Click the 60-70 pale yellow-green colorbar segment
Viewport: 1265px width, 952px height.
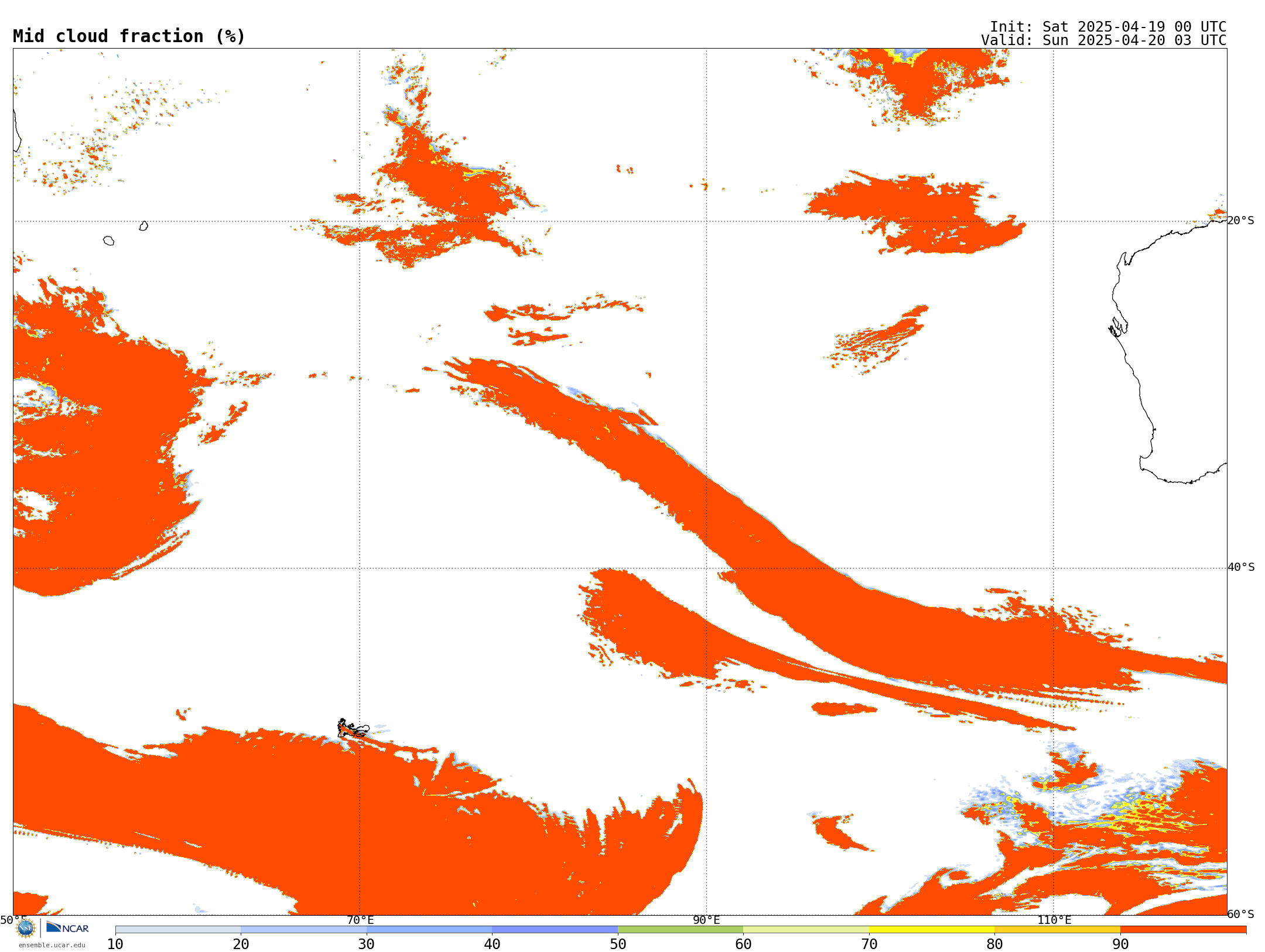tap(806, 930)
